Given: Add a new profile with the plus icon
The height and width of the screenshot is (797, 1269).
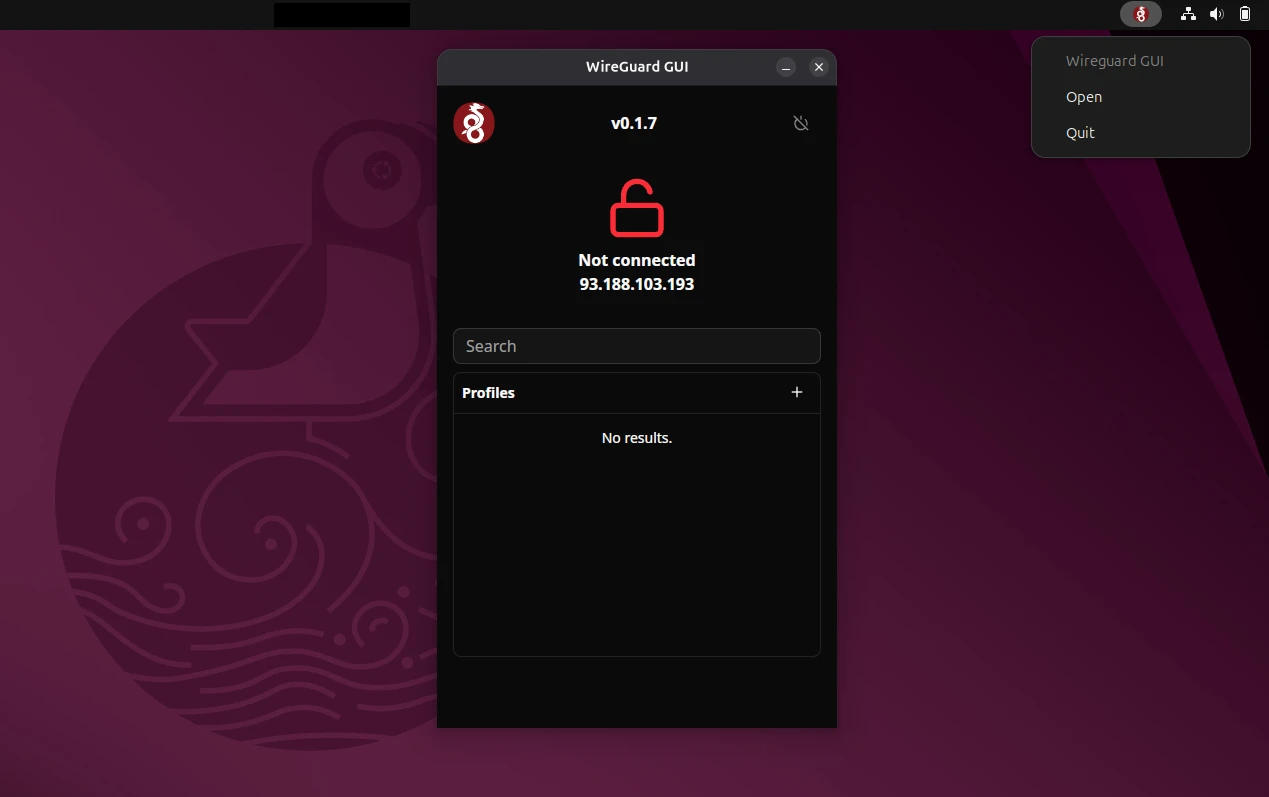Looking at the screenshot, I should tap(797, 392).
